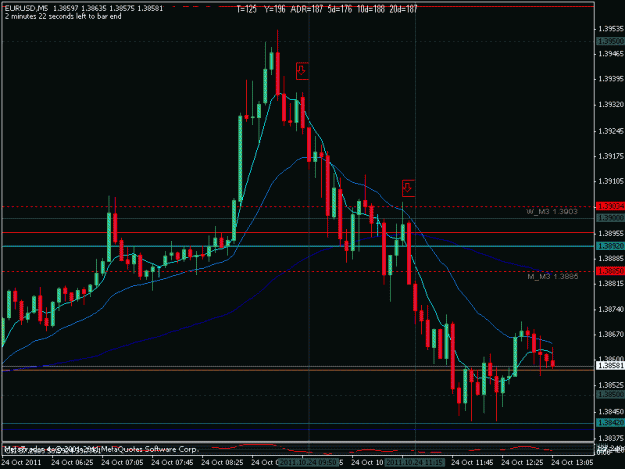Click the 1.39105 price scale value
Image resolution: width=625 pixels, height=469 pixels.
click(611, 182)
